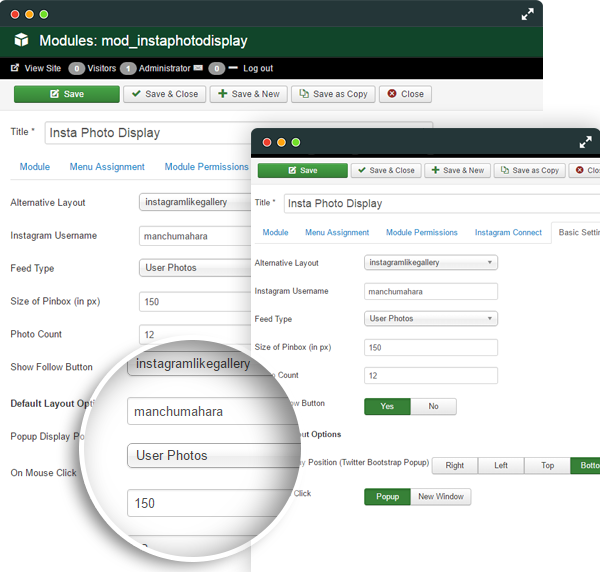The width and height of the screenshot is (600, 572).
Task: Click the messages count badge before Log out
Action: coord(217,68)
